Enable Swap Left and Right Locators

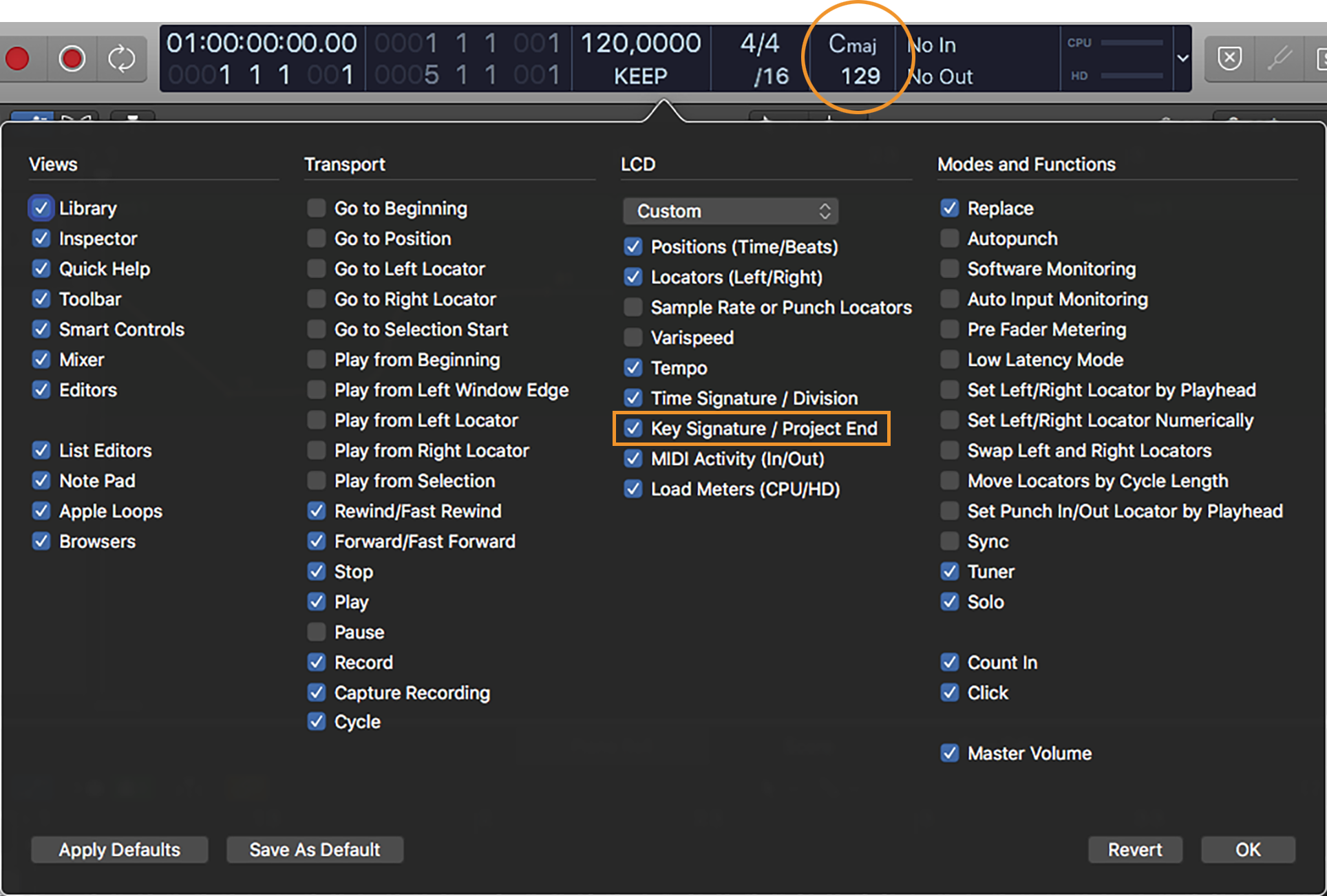point(950,450)
